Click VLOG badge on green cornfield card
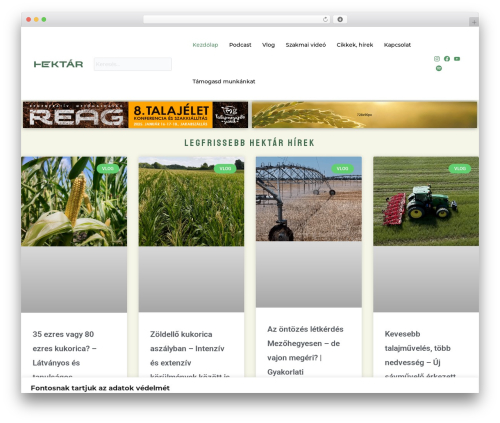This screenshot has width=500, height=423. tap(225, 169)
